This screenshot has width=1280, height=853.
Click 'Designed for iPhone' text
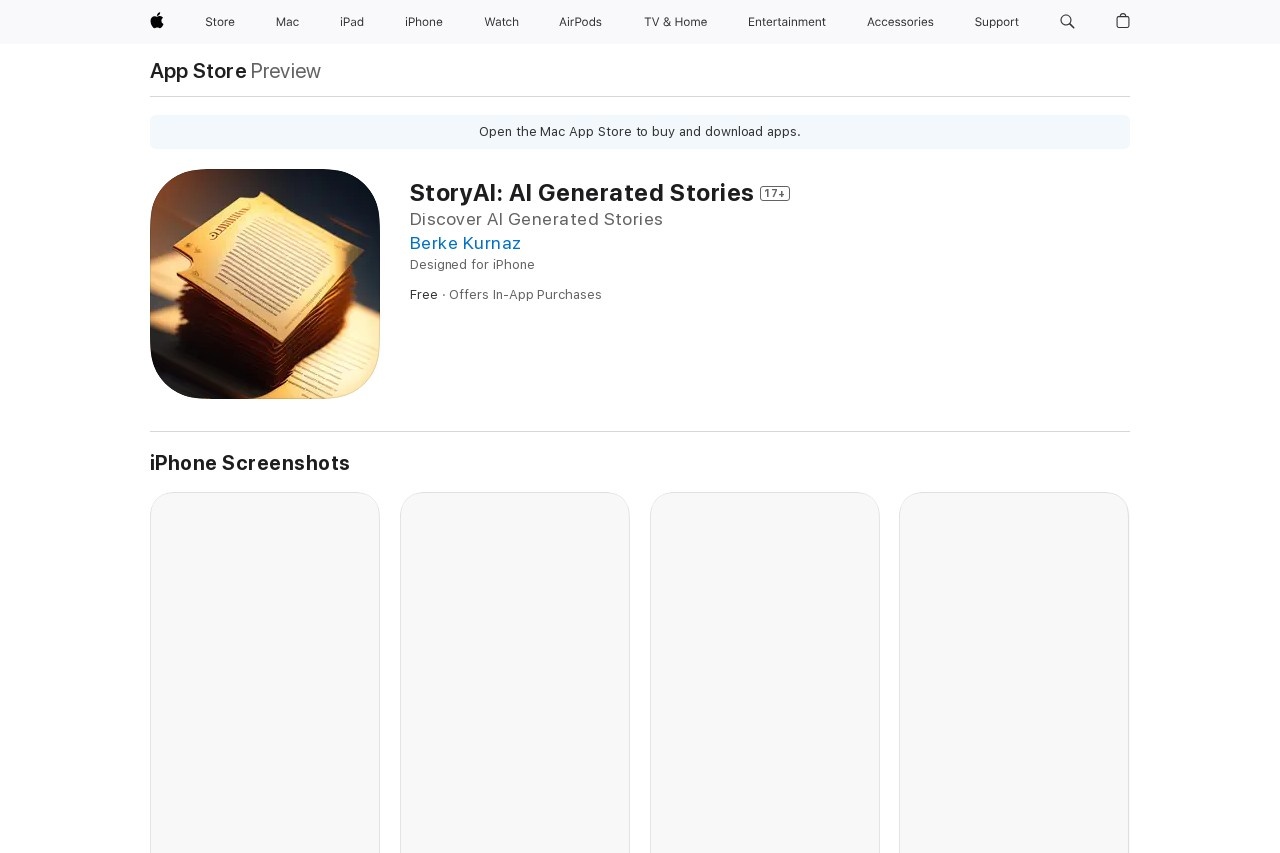tap(472, 265)
